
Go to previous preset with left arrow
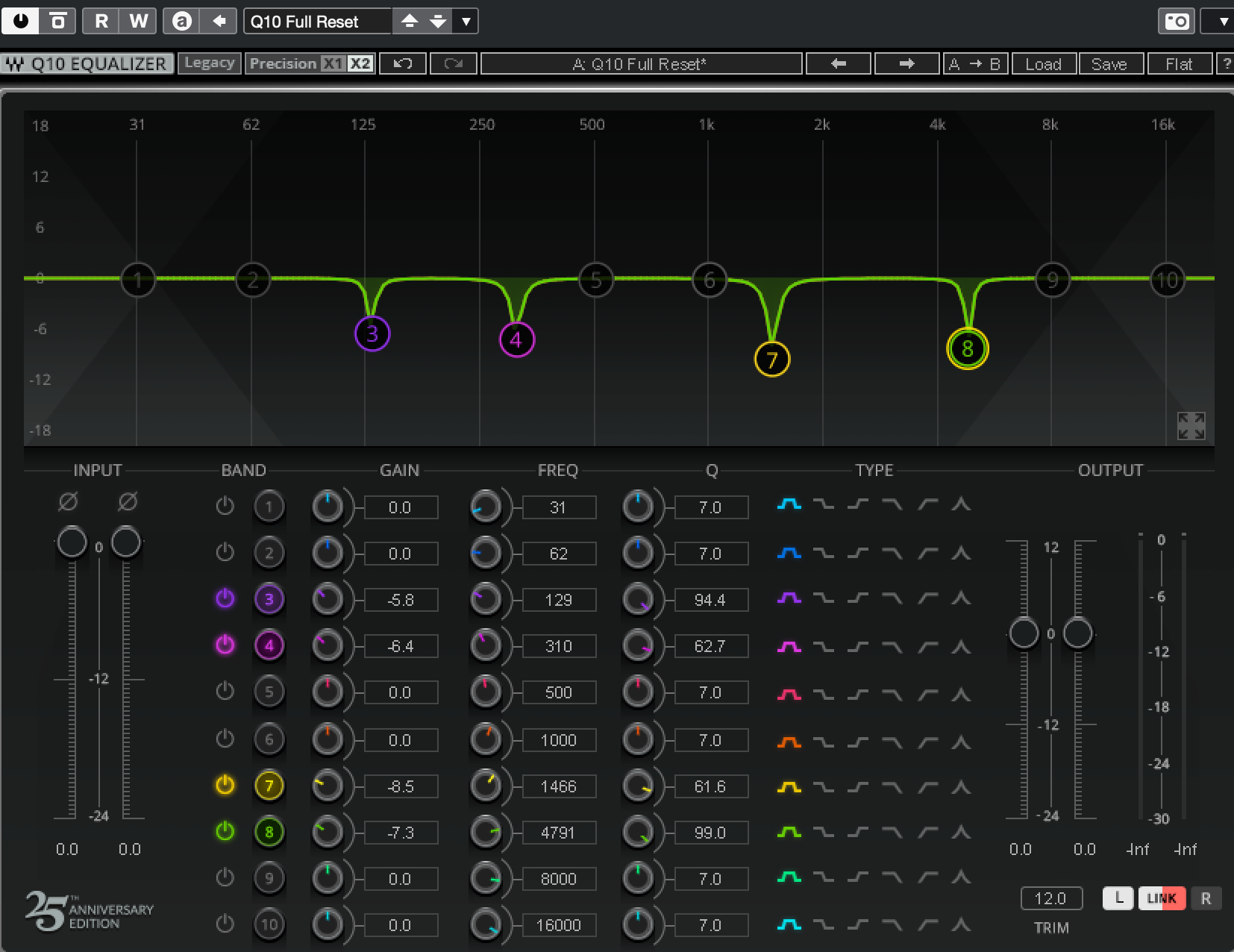pyautogui.click(x=839, y=63)
